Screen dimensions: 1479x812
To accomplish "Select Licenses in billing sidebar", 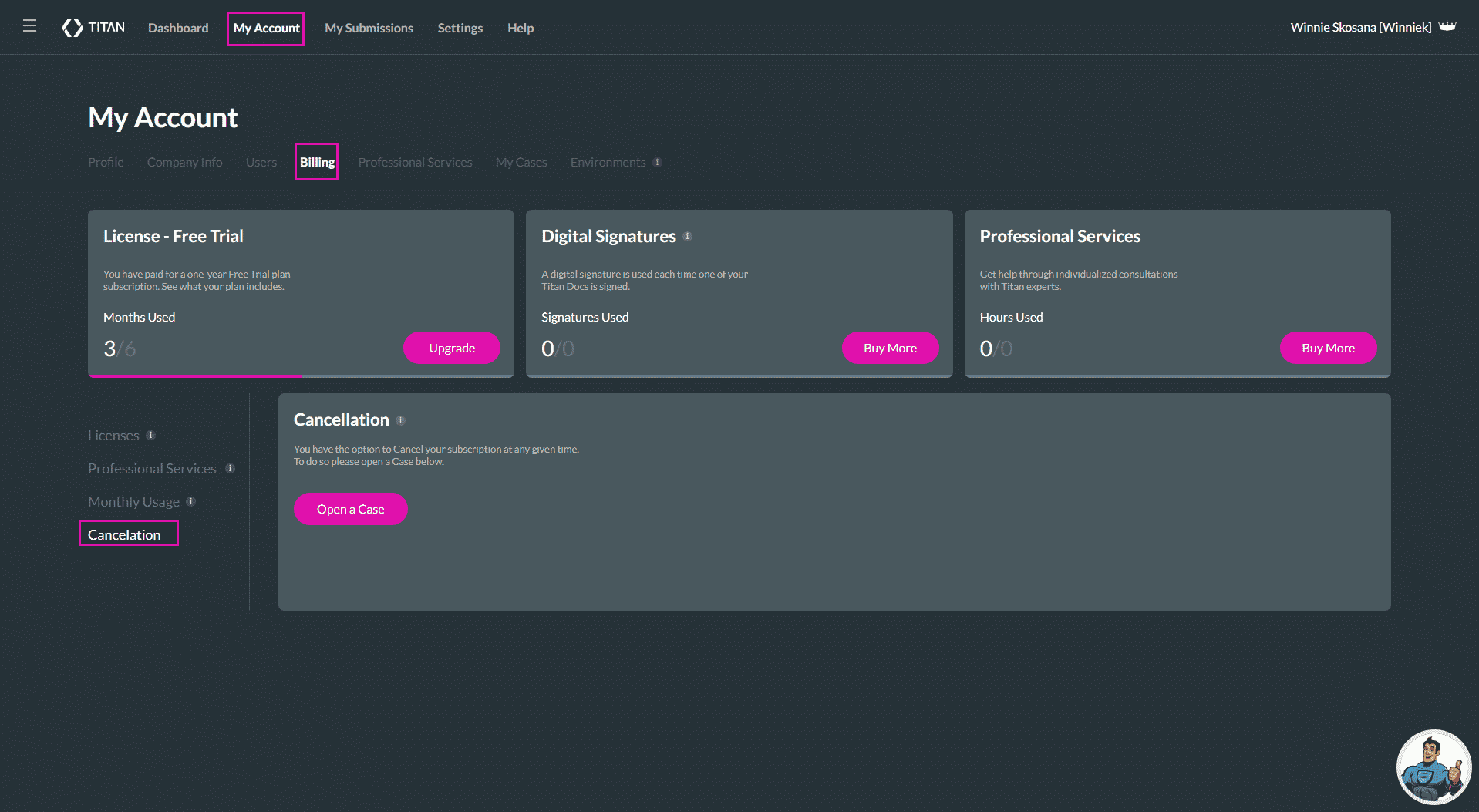I will coord(113,435).
